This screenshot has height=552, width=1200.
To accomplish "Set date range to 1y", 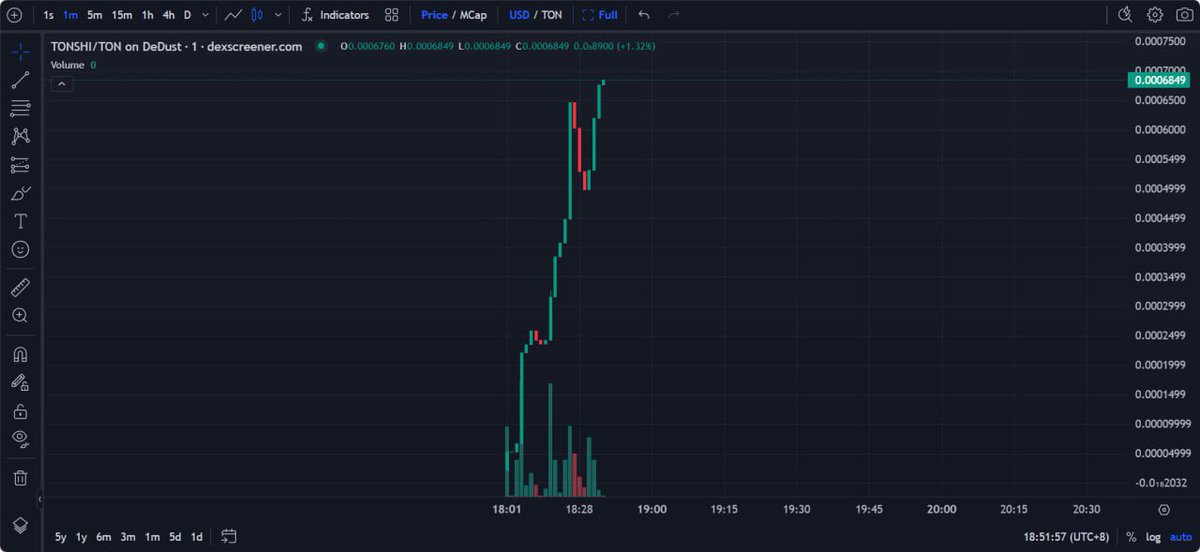I will 82,537.
